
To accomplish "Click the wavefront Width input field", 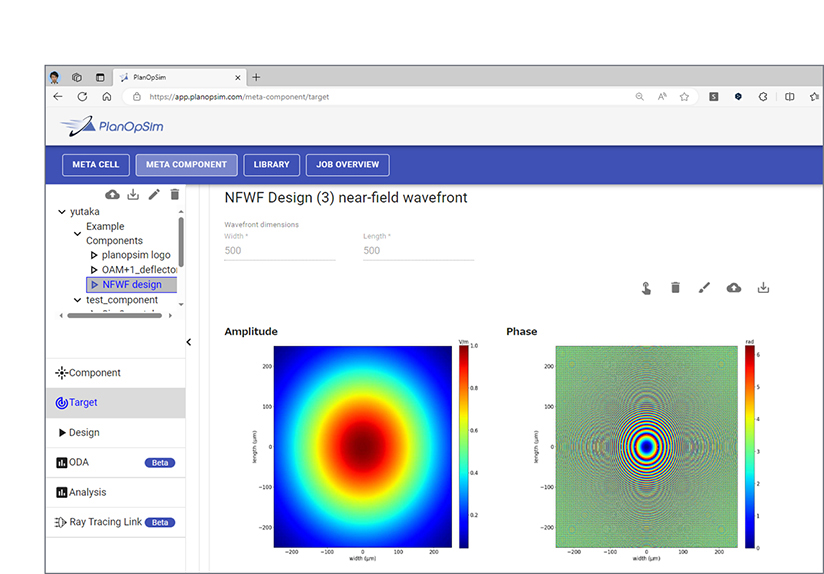I will (280, 251).
